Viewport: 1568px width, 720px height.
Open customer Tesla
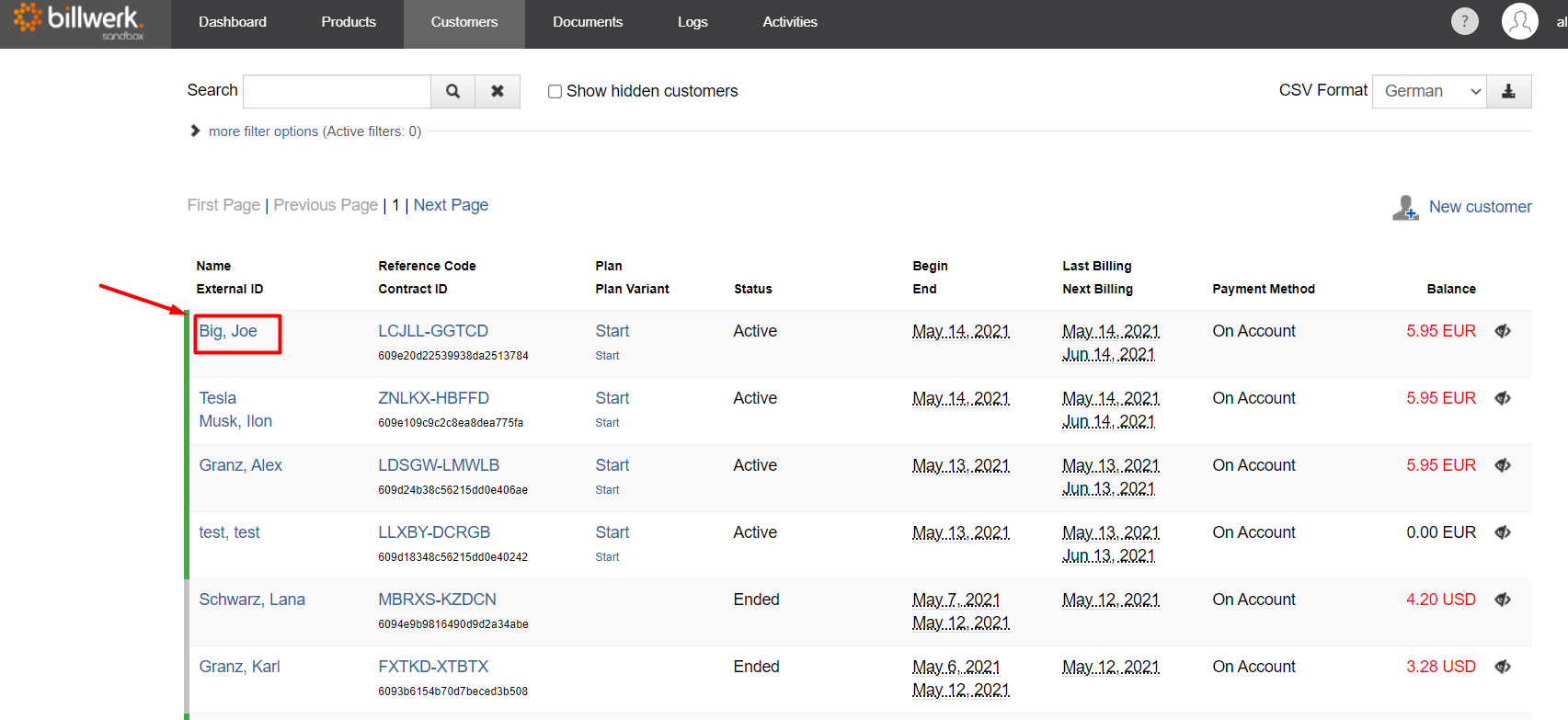[218, 398]
